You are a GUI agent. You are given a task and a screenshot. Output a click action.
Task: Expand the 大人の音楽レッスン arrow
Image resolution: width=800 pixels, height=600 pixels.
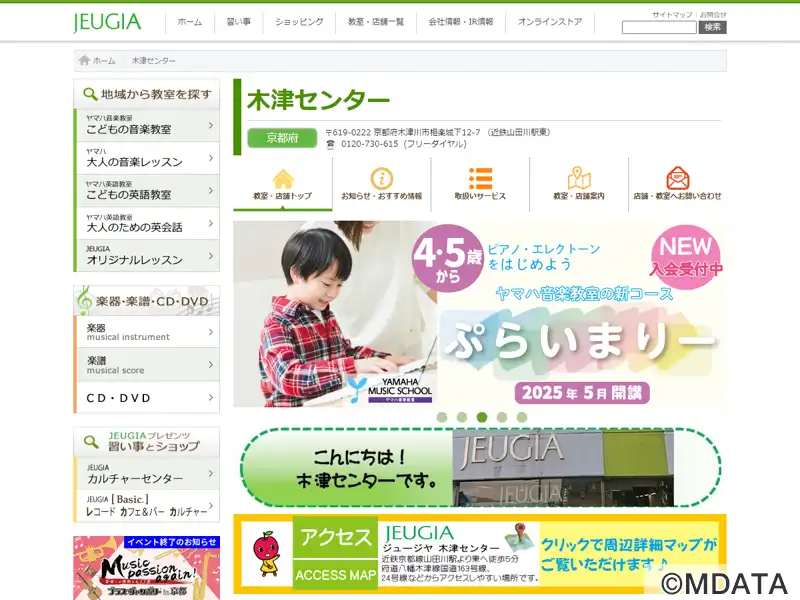point(211,158)
